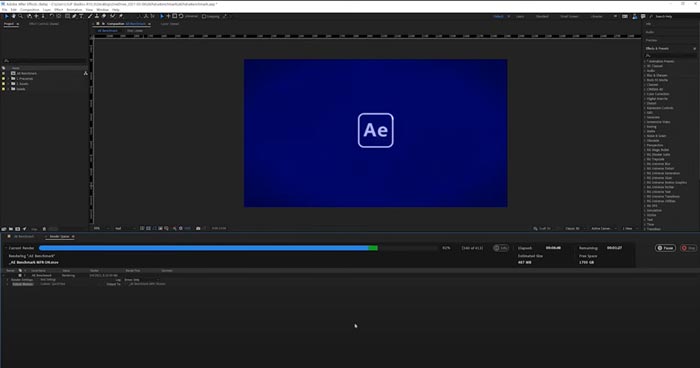Expand the 2. Assets folder

pos(8,84)
